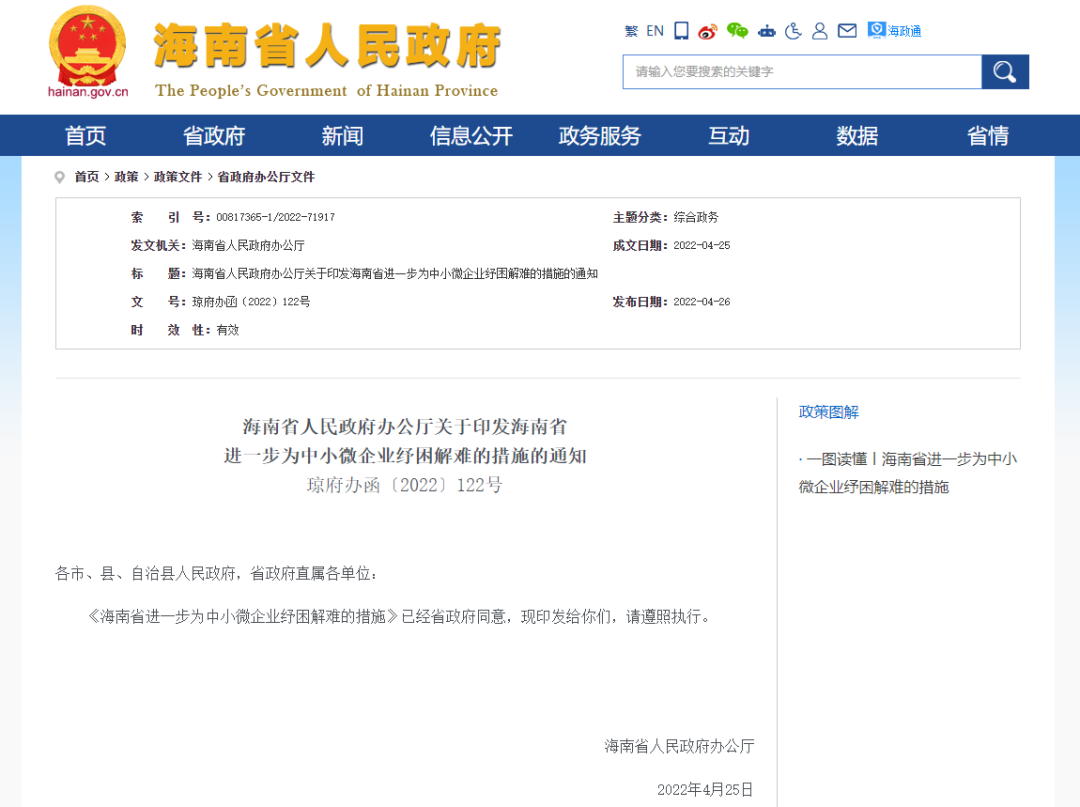Switch to traditional Chinese with 繁

632,31
